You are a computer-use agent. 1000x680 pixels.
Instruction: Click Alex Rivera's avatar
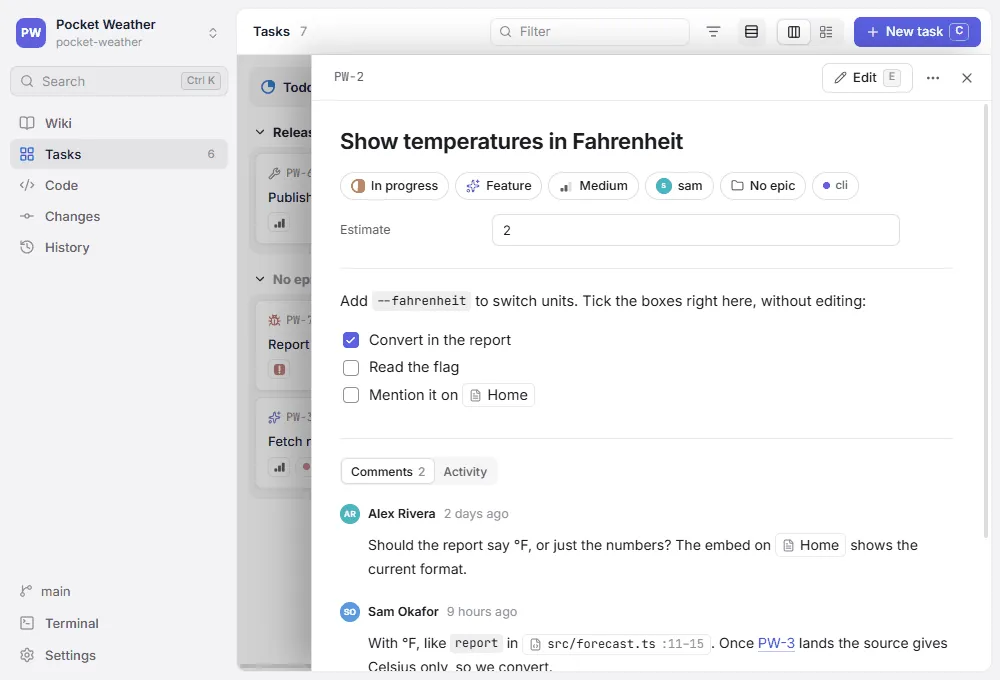pos(350,514)
